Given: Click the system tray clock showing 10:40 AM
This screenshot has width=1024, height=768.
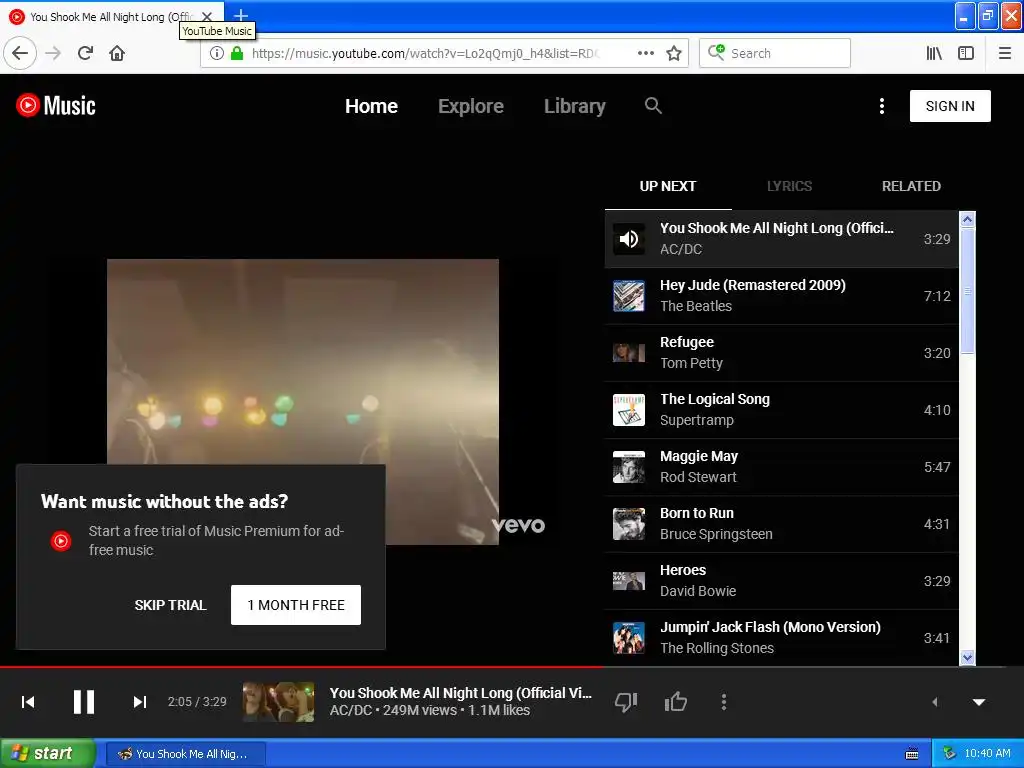Looking at the screenshot, I should [x=987, y=754].
